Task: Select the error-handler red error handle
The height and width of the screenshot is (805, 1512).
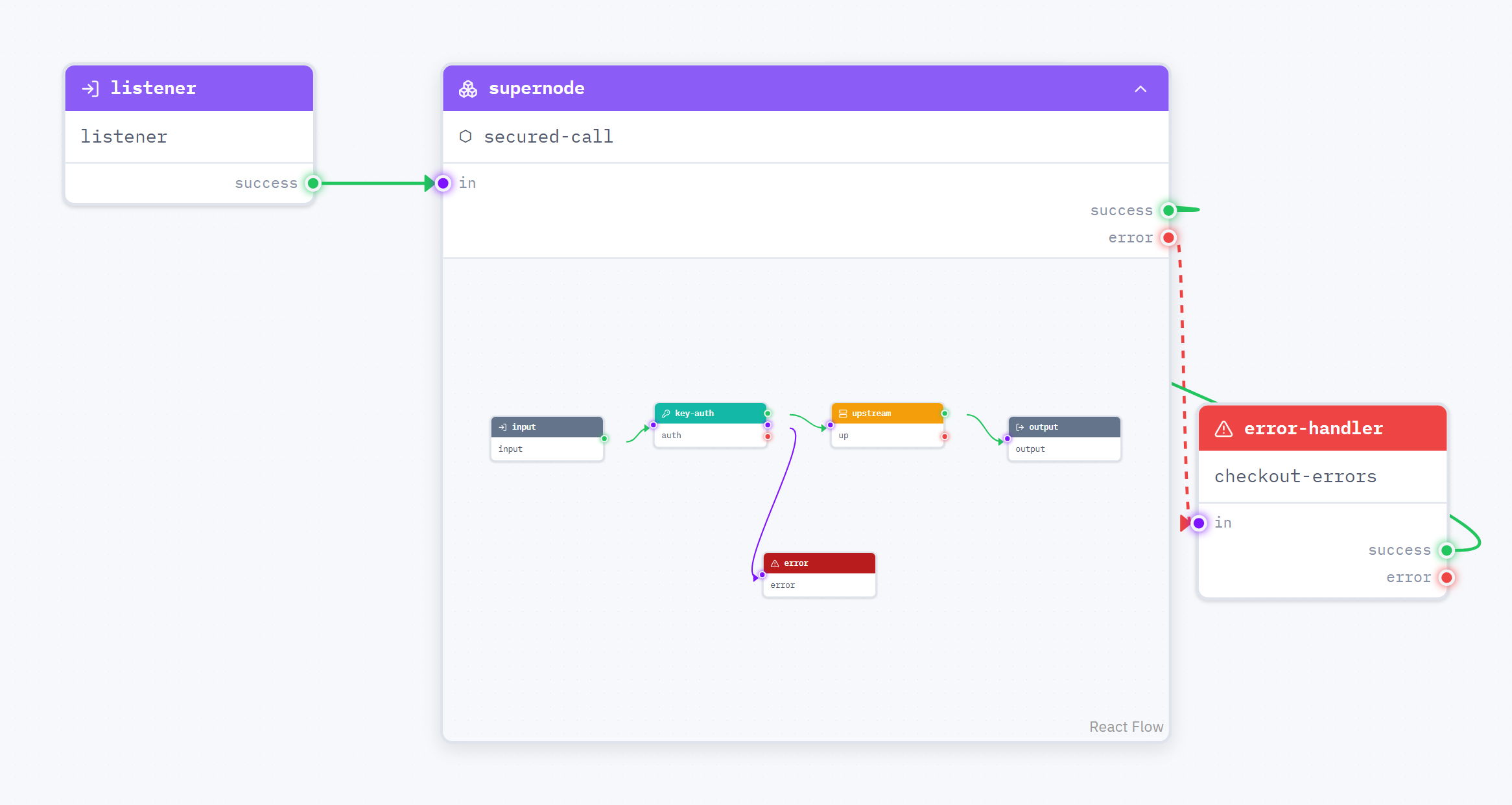Action: 1447,577
